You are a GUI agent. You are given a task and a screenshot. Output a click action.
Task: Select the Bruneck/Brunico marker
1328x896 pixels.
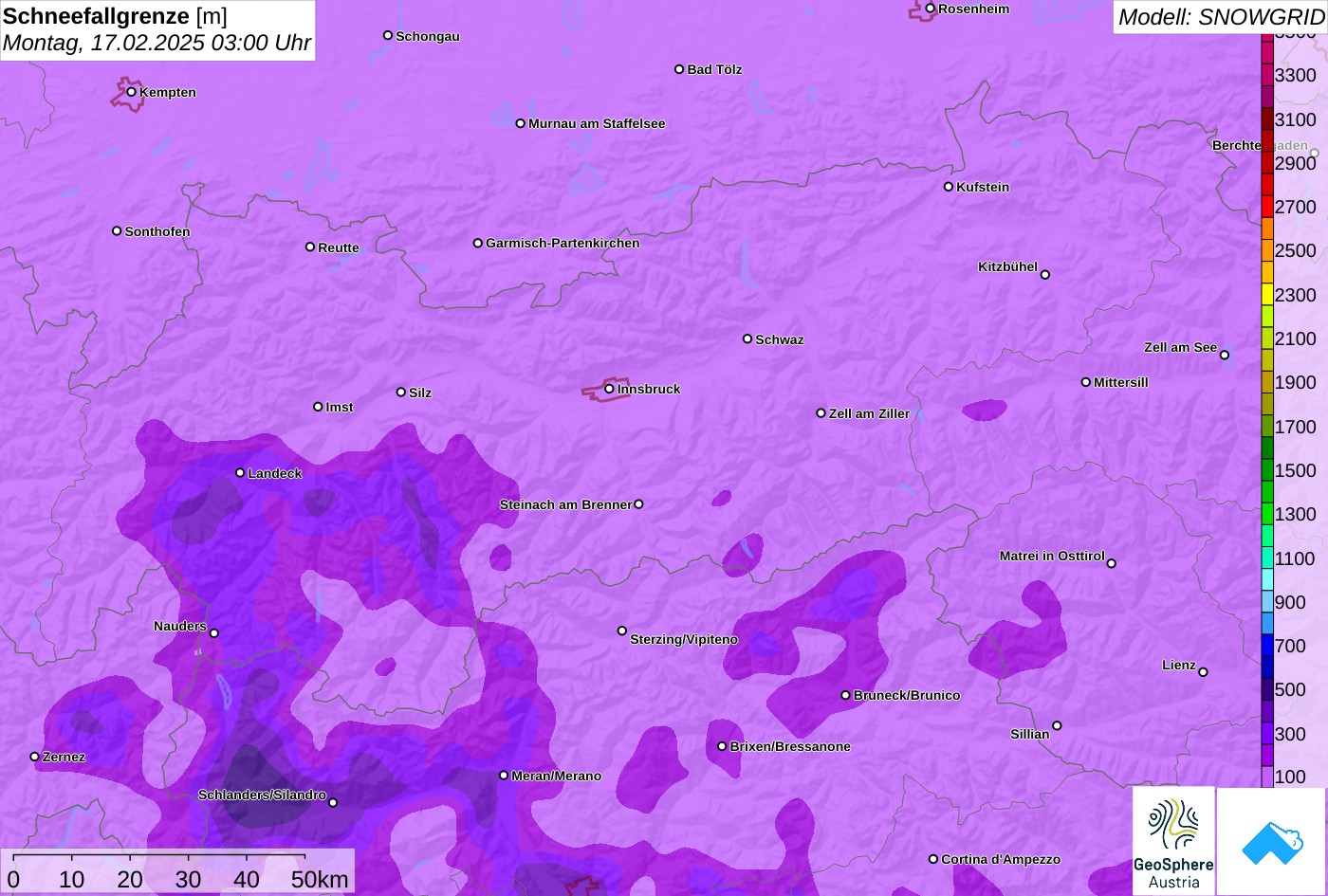(x=846, y=695)
